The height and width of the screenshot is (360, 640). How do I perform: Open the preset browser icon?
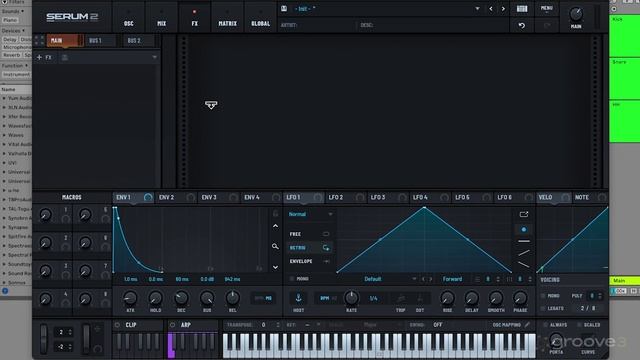tap(522, 9)
